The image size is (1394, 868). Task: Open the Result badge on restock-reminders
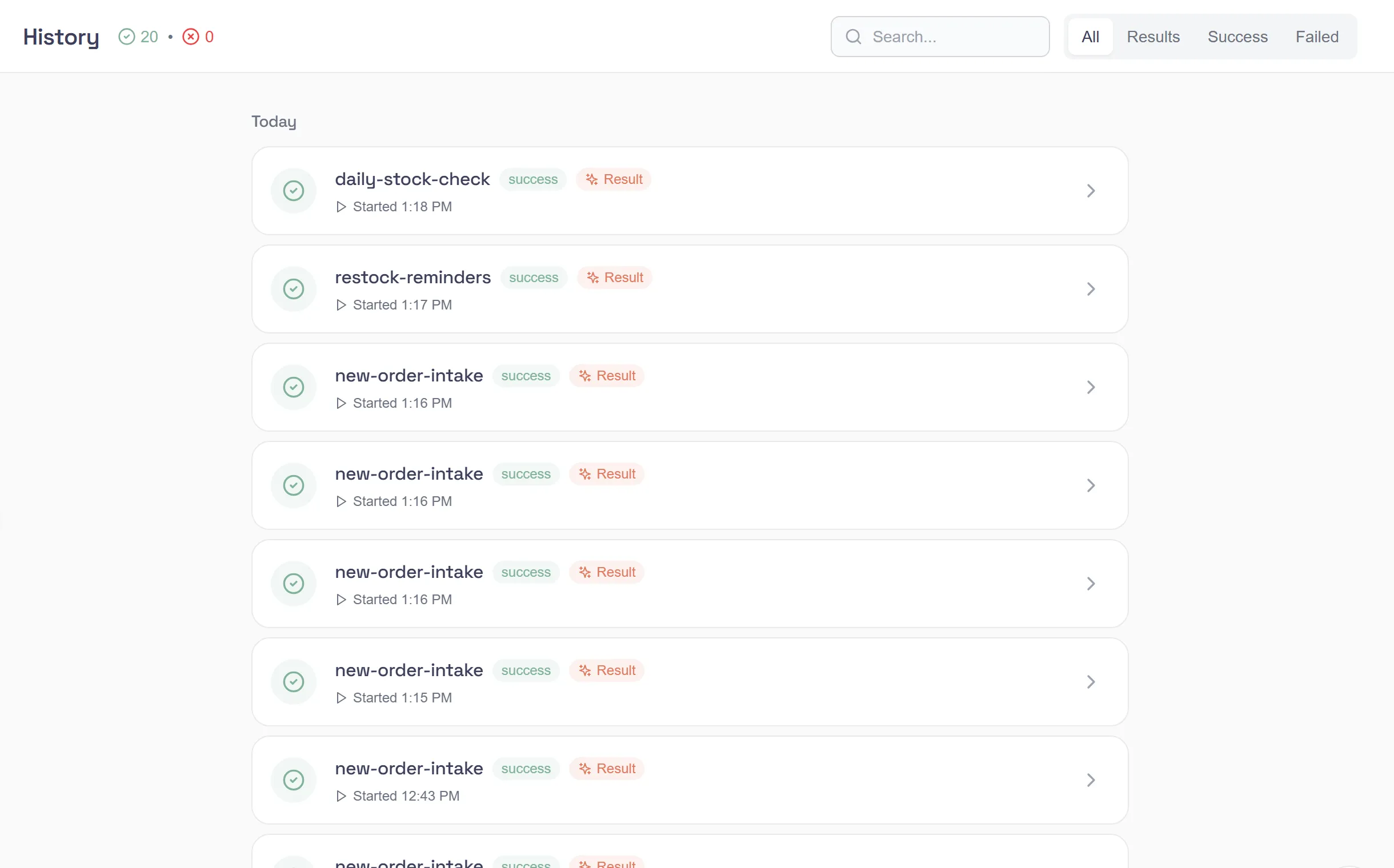[614, 278]
